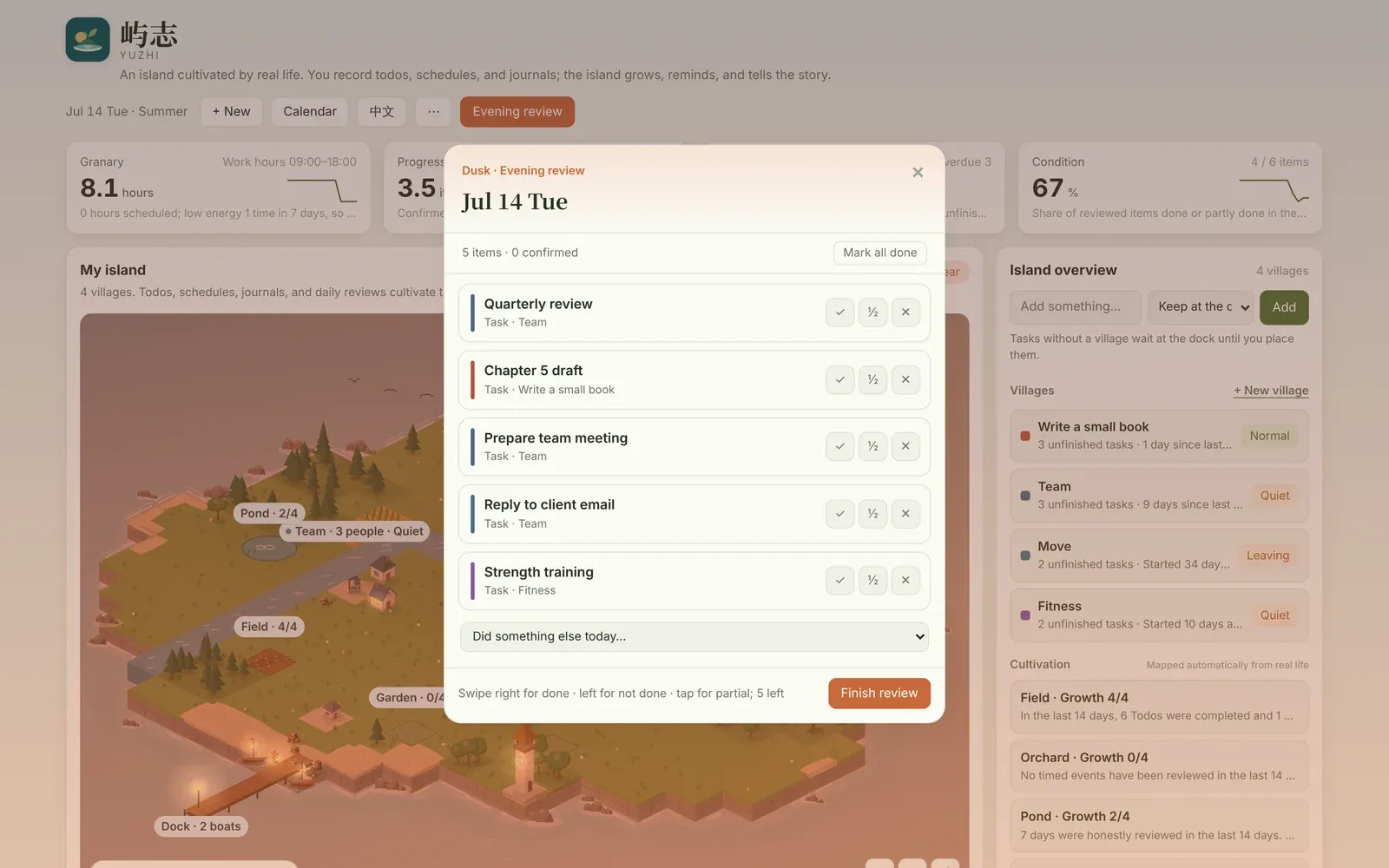This screenshot has width=1389, height=868.
Task: Select the Fitness village card
Action: pyautogui.click(x=1159, y=615)
